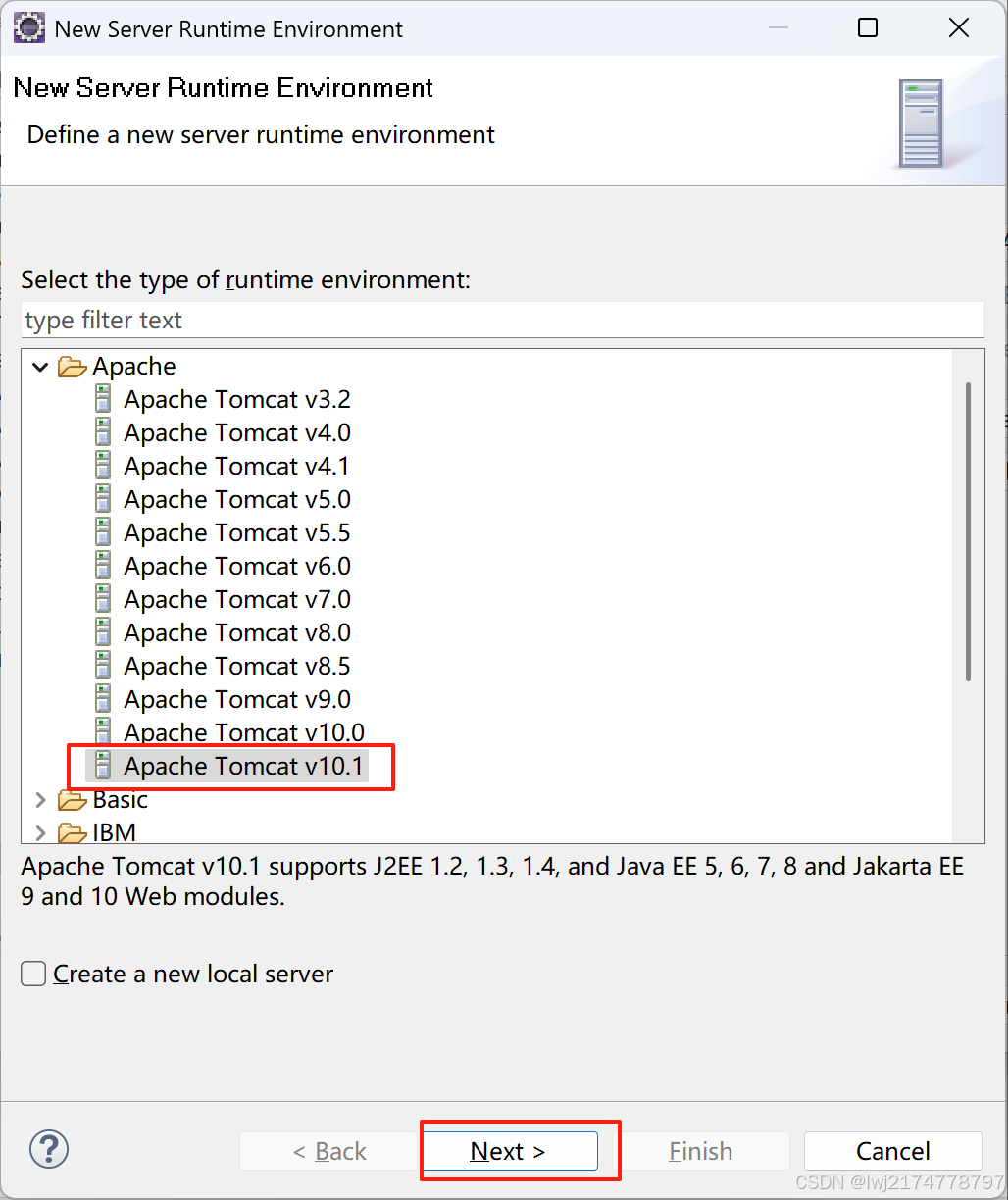Select Apache Tomcat v3.2 text
Screen dimensions: 1008x1200
(x=237, y=399)
